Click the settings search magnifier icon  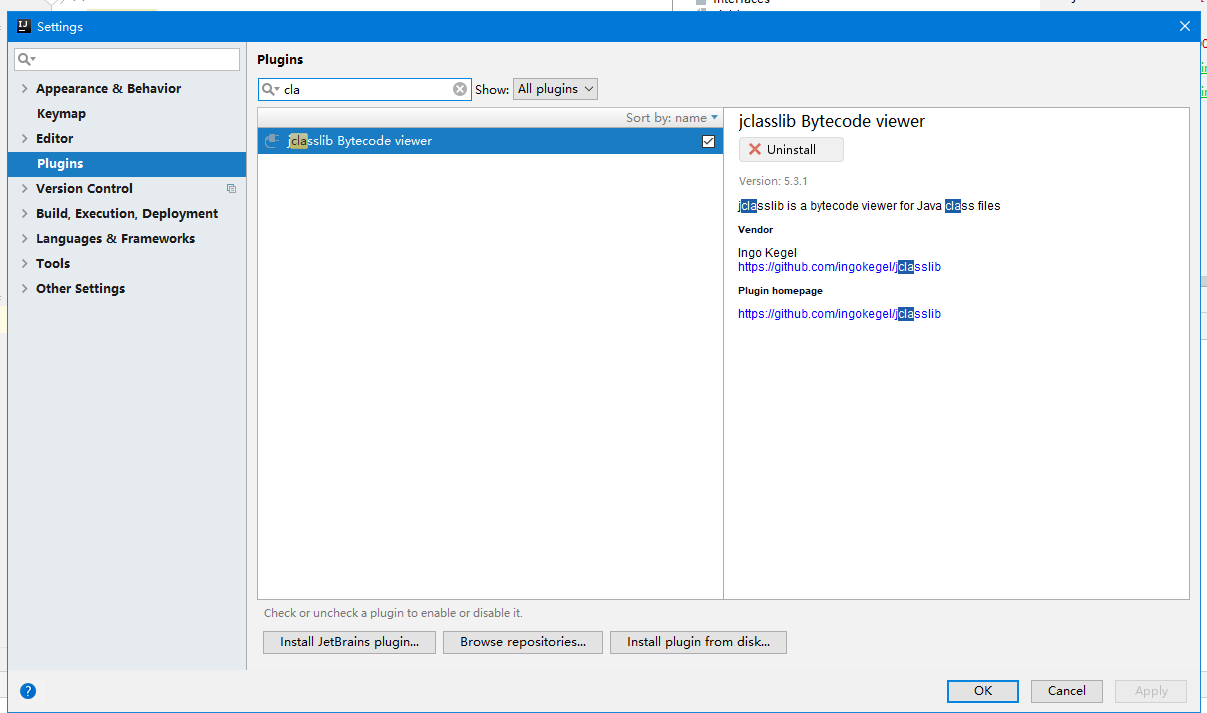coord(26,60)
